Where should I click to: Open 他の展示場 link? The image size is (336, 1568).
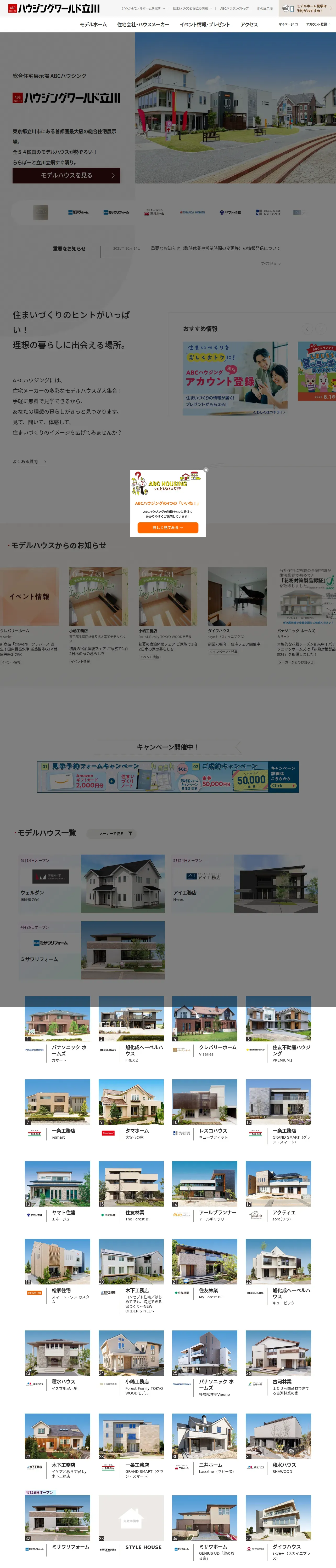pyautogui.click(x=265, y=9)
